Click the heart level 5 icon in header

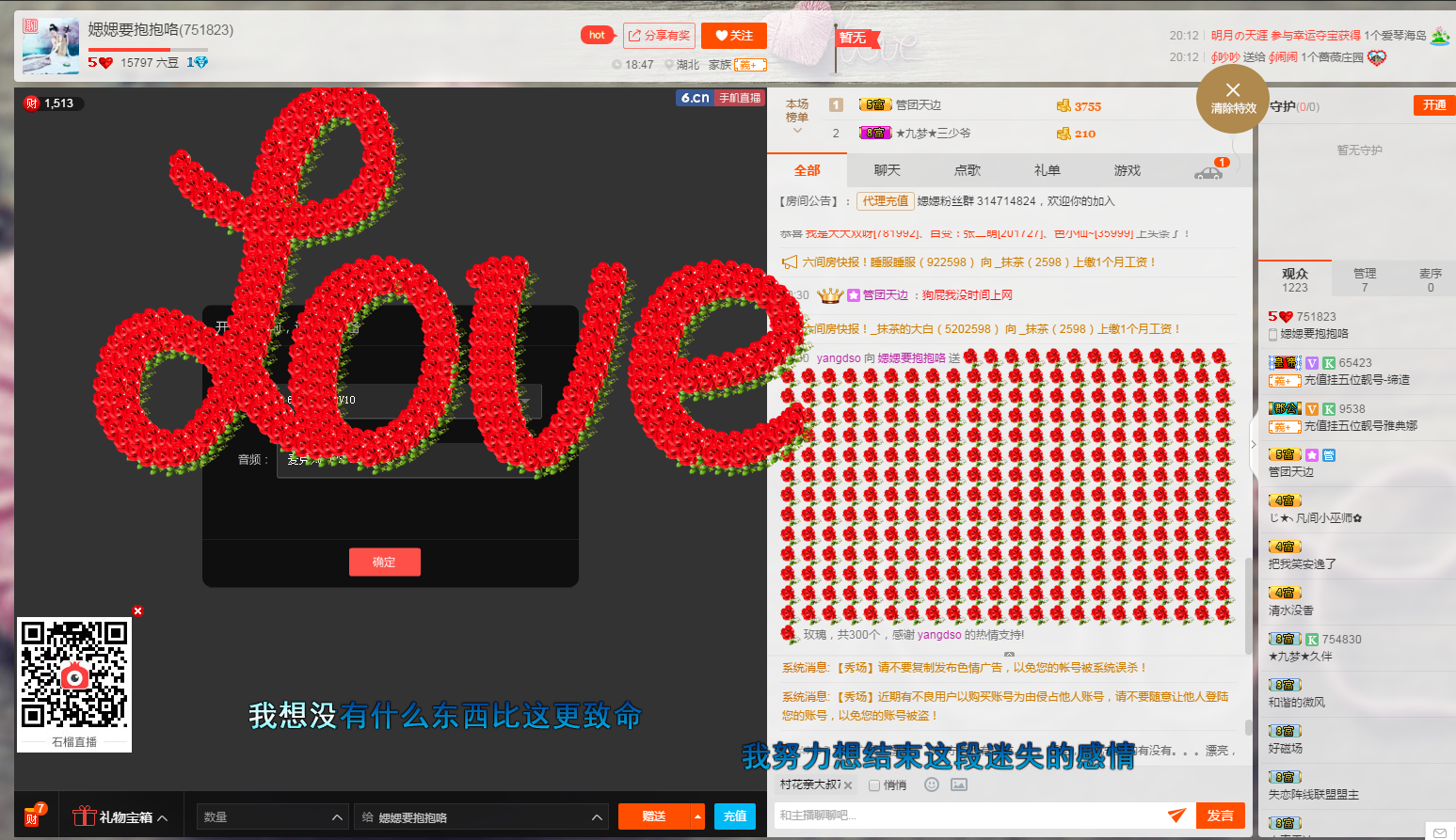point(100,62)
